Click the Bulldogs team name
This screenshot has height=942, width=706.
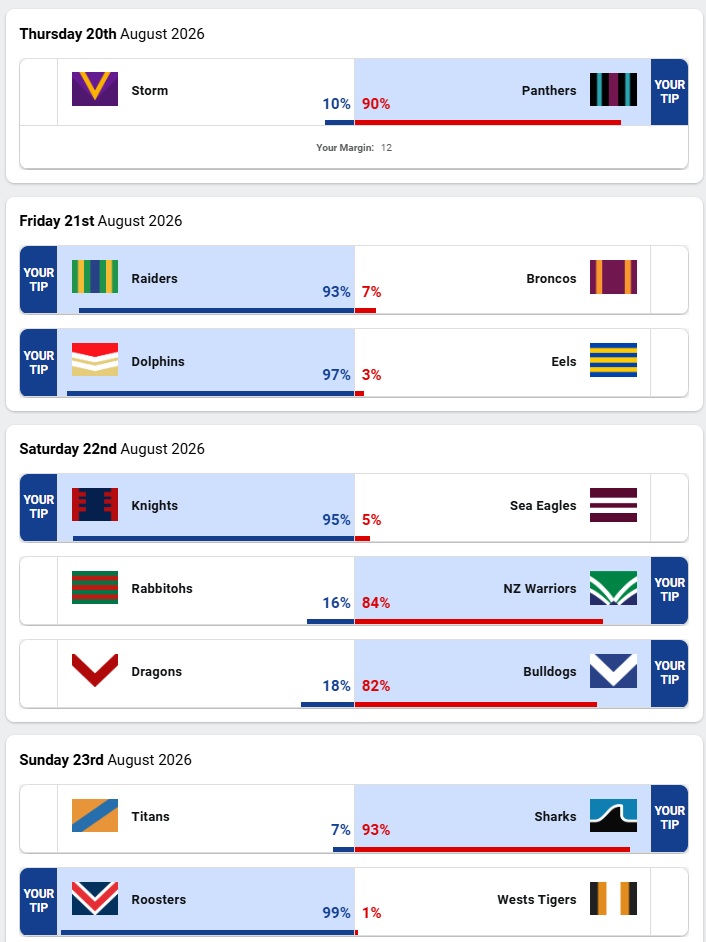550,672
